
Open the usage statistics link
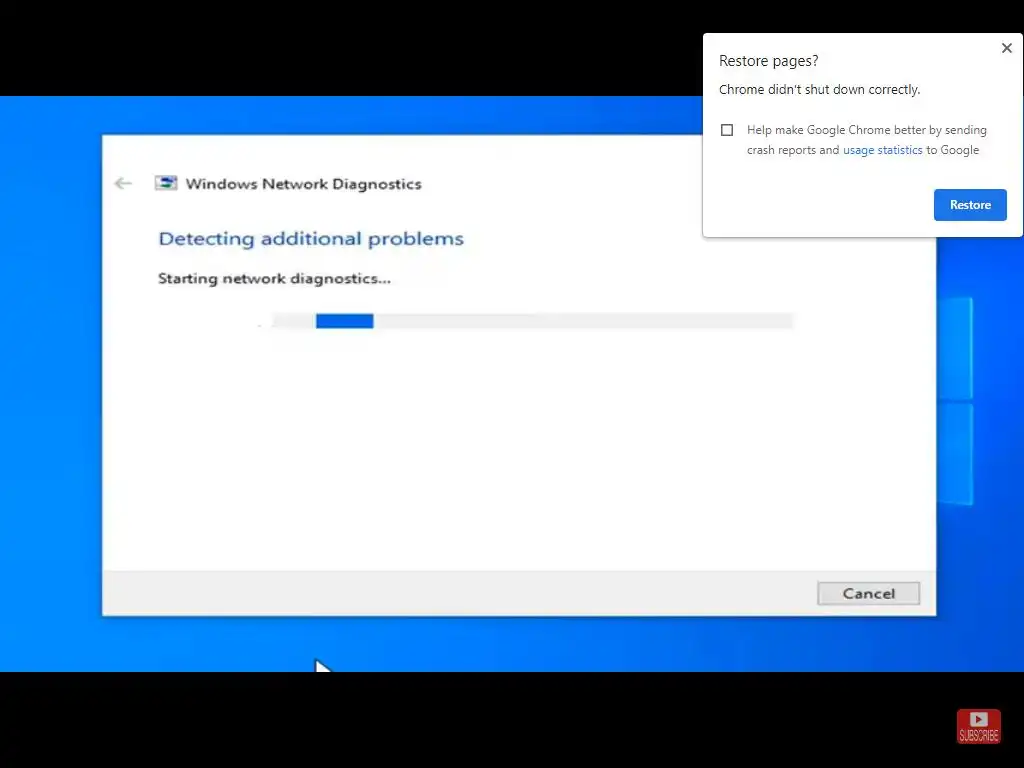pyautogui.click(x=882, y=150)
